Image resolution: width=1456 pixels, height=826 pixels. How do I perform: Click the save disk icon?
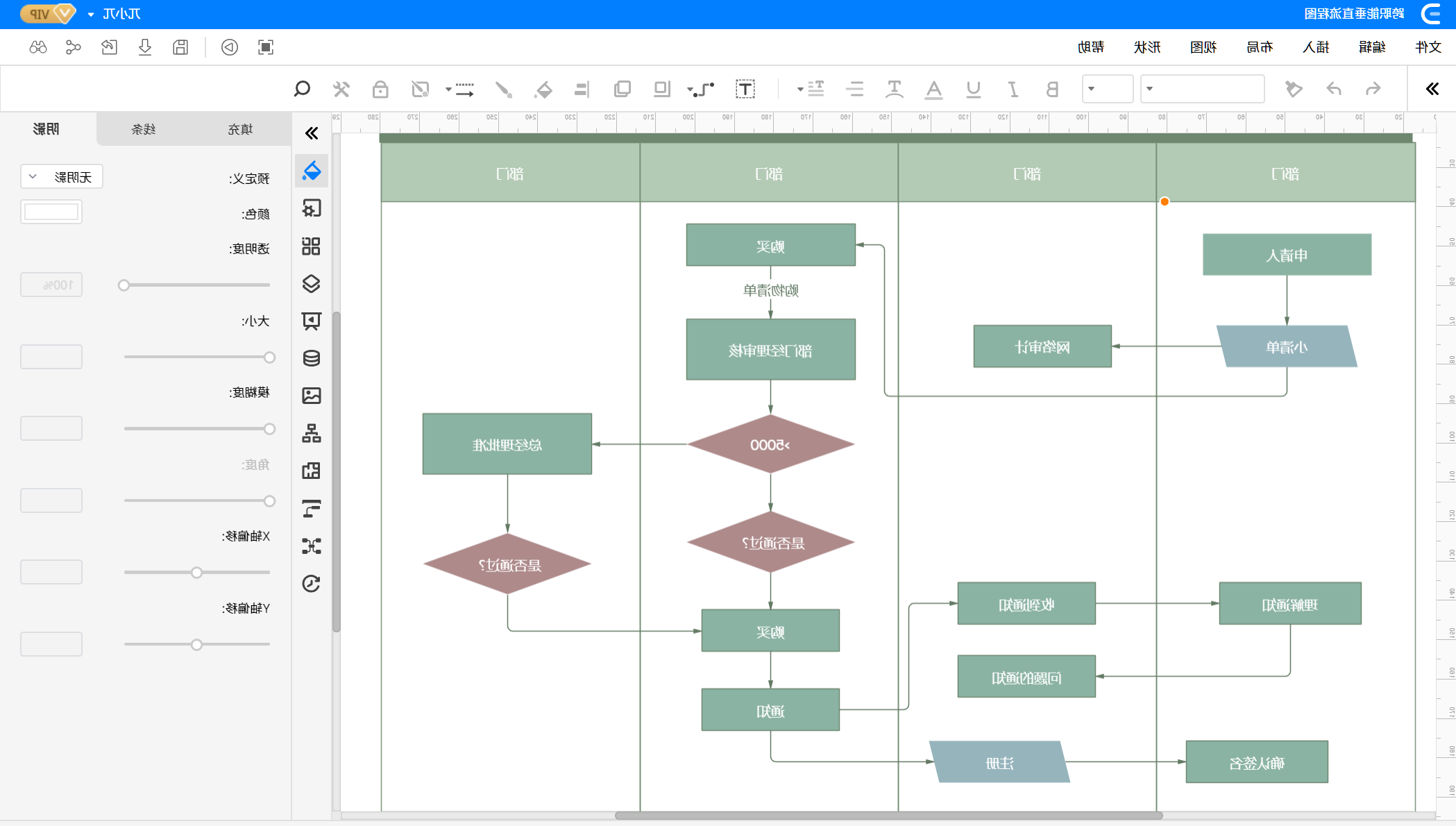[x=180, y=47]
